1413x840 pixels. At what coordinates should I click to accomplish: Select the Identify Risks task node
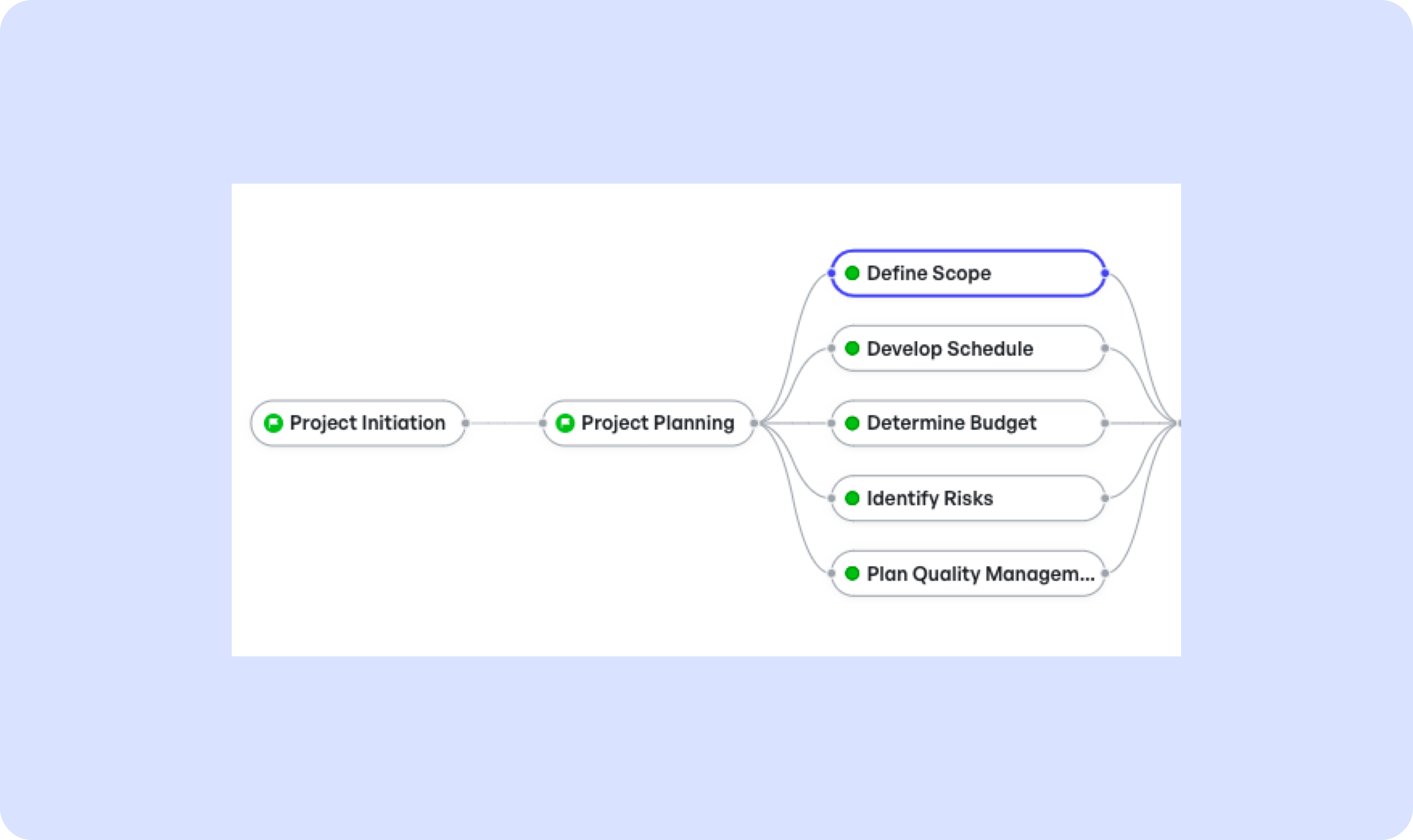[968, 498]
